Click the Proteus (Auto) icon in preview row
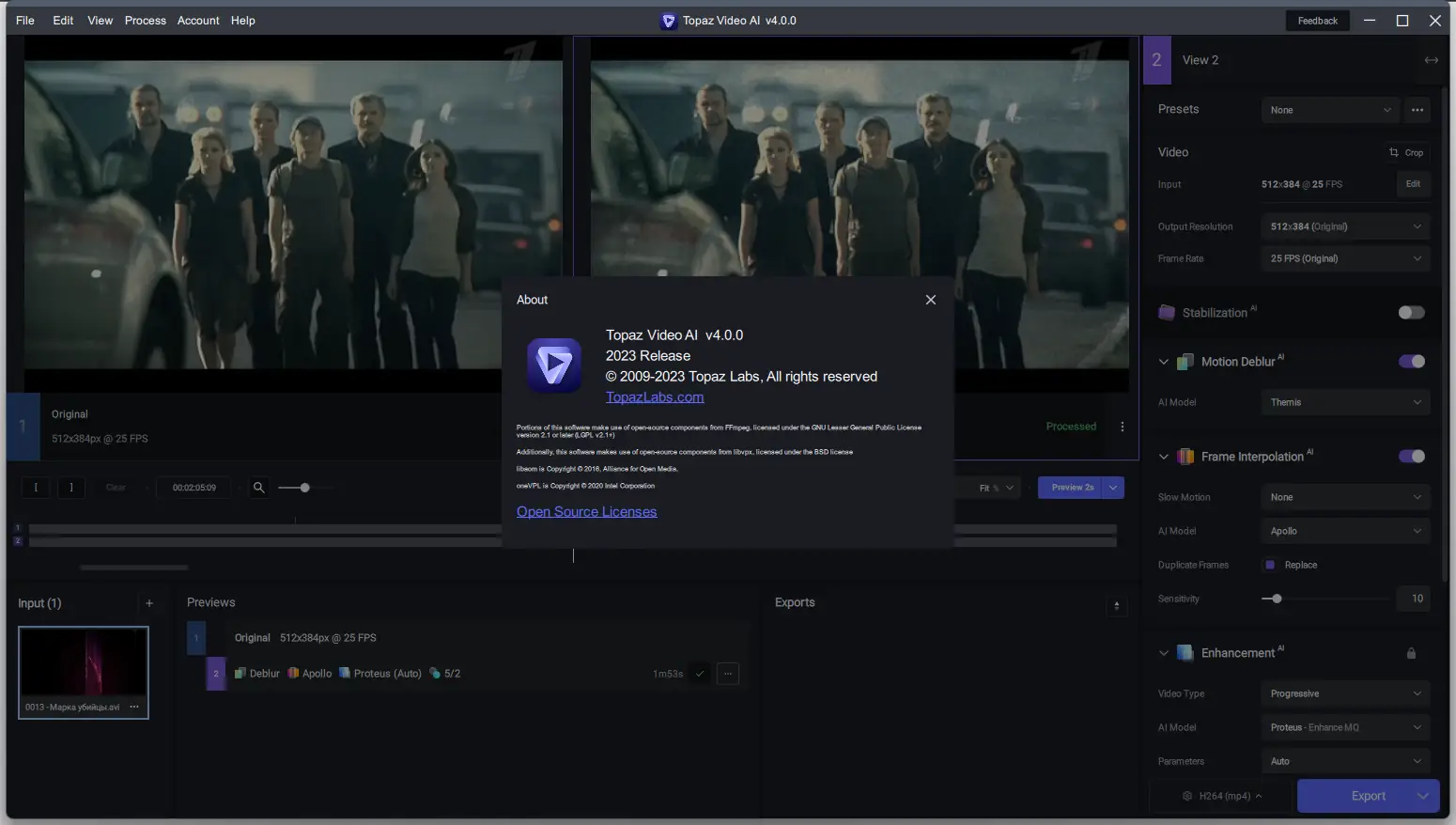 pos(345,674)
